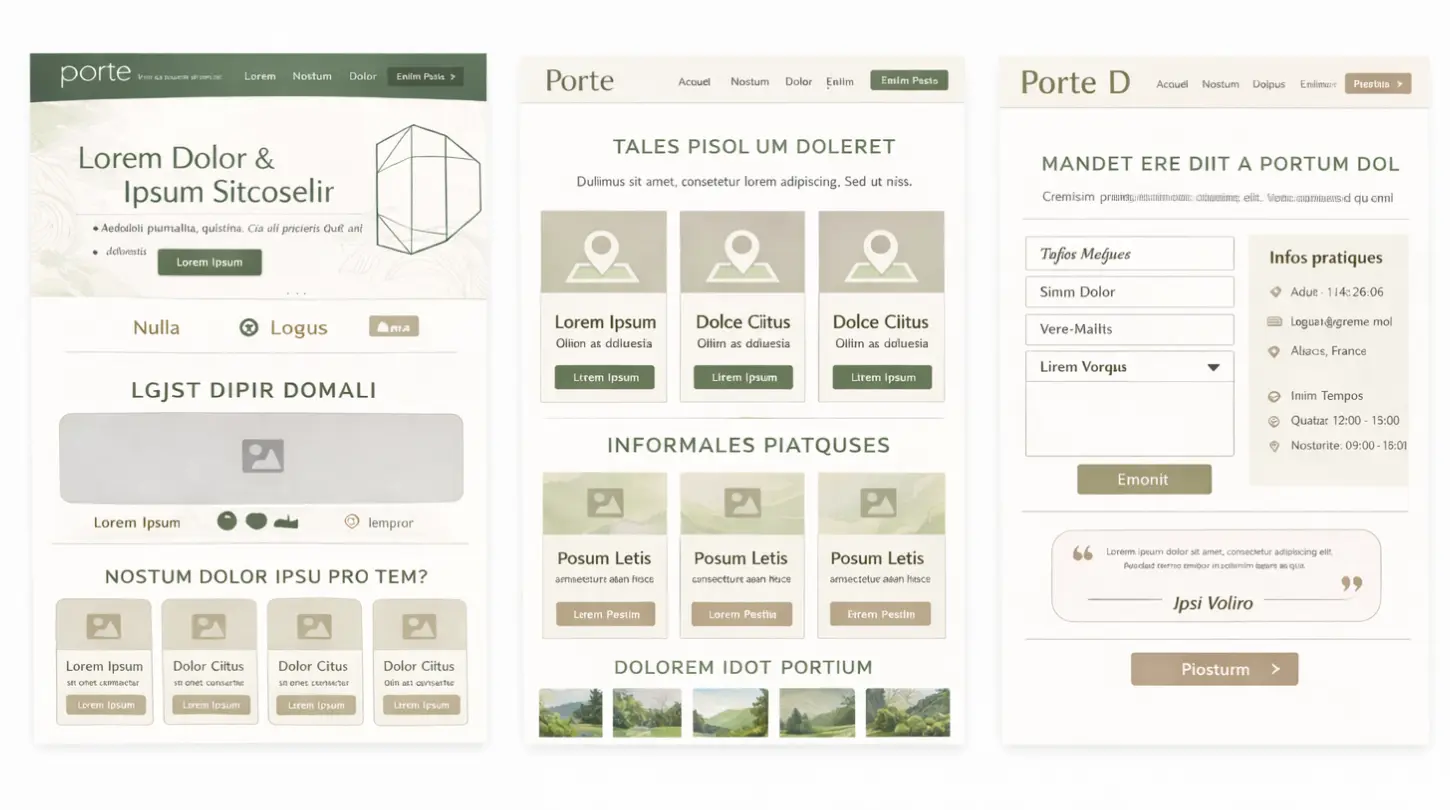Click the Enilm Posts button in middle header
The height and width of the screenshot is (810, 1450).
(908, 81)
